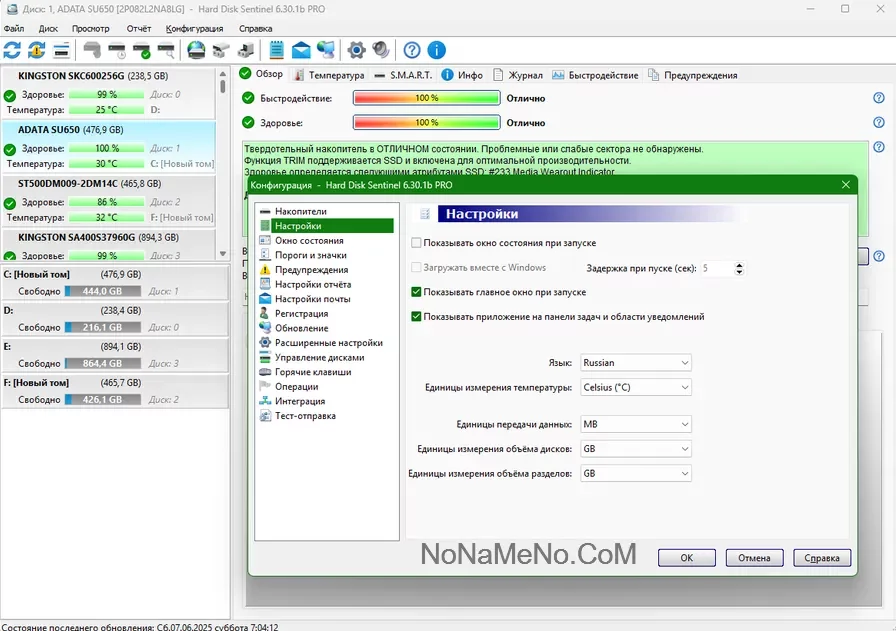Click the blue info circle toolbar icon

[x=436, y=50]
